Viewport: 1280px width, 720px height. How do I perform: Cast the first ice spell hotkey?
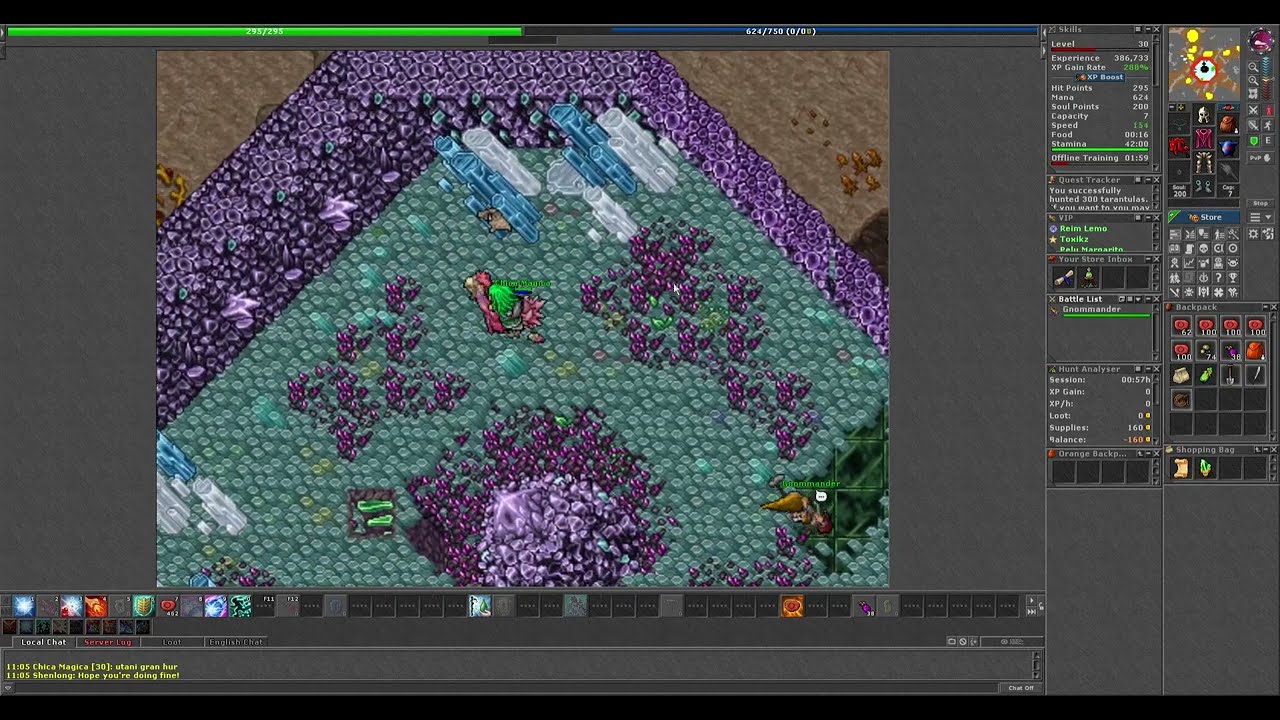(x=23, y=605)
